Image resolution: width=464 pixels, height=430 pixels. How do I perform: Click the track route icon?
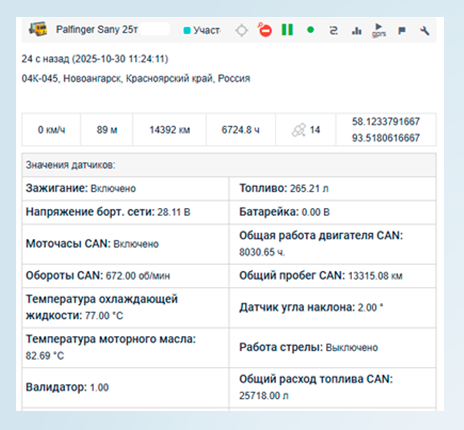pyautogui.click(x=333, y=31)
